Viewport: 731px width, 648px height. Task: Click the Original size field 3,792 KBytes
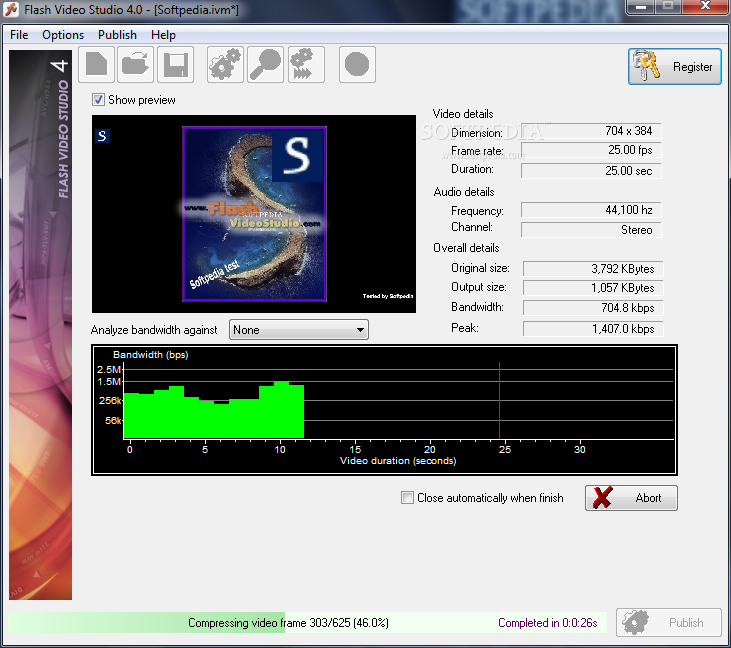coord(593,269)
